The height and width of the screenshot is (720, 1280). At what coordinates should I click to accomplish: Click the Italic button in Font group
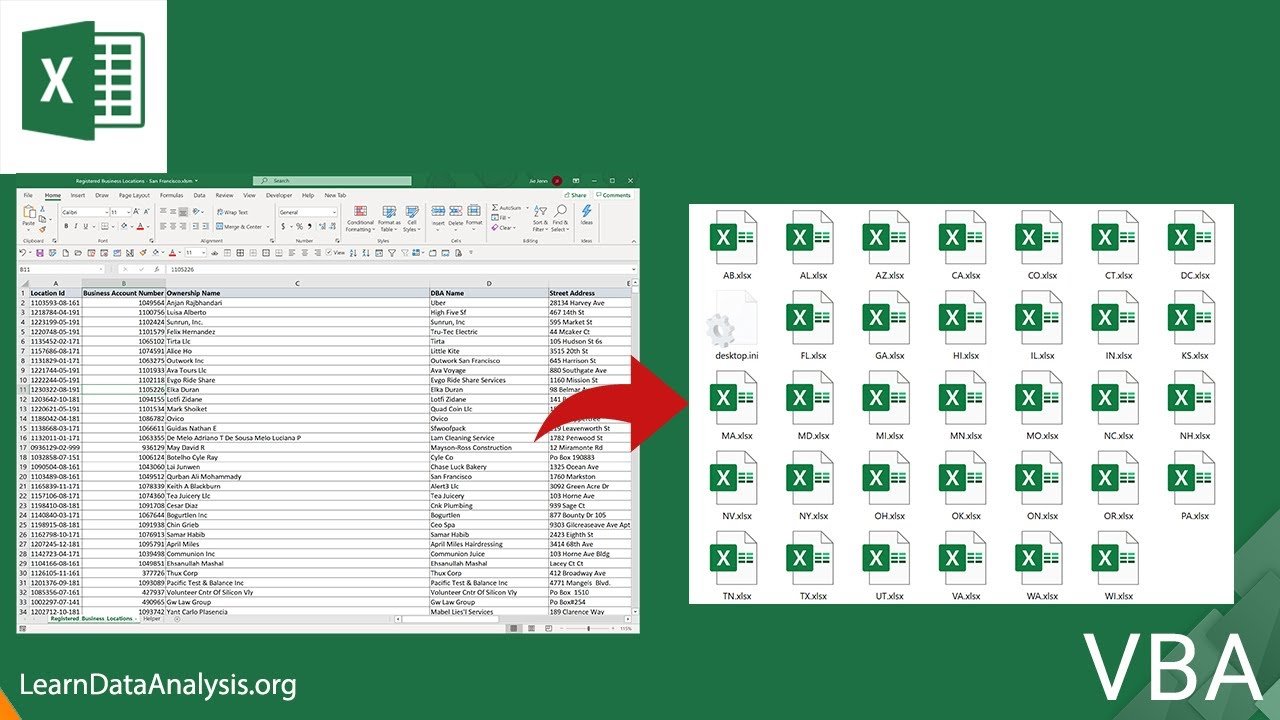click(73, 226)
